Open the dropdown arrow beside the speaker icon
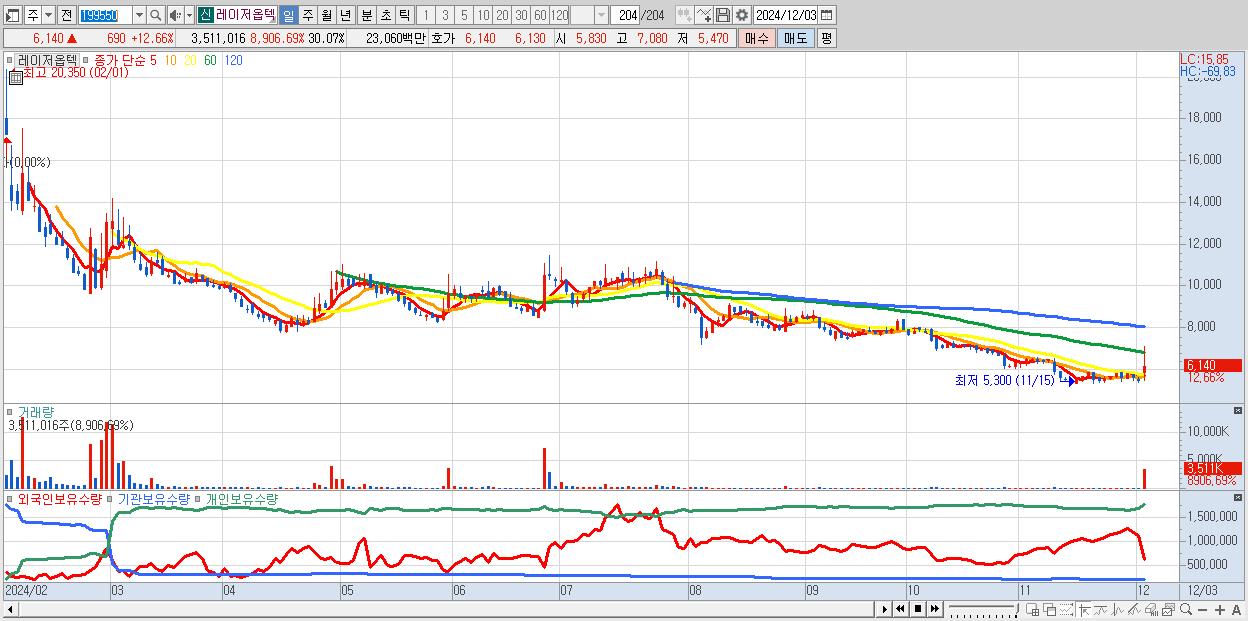Viewport: 1248px width, 621px height. (x=189, y=15)
